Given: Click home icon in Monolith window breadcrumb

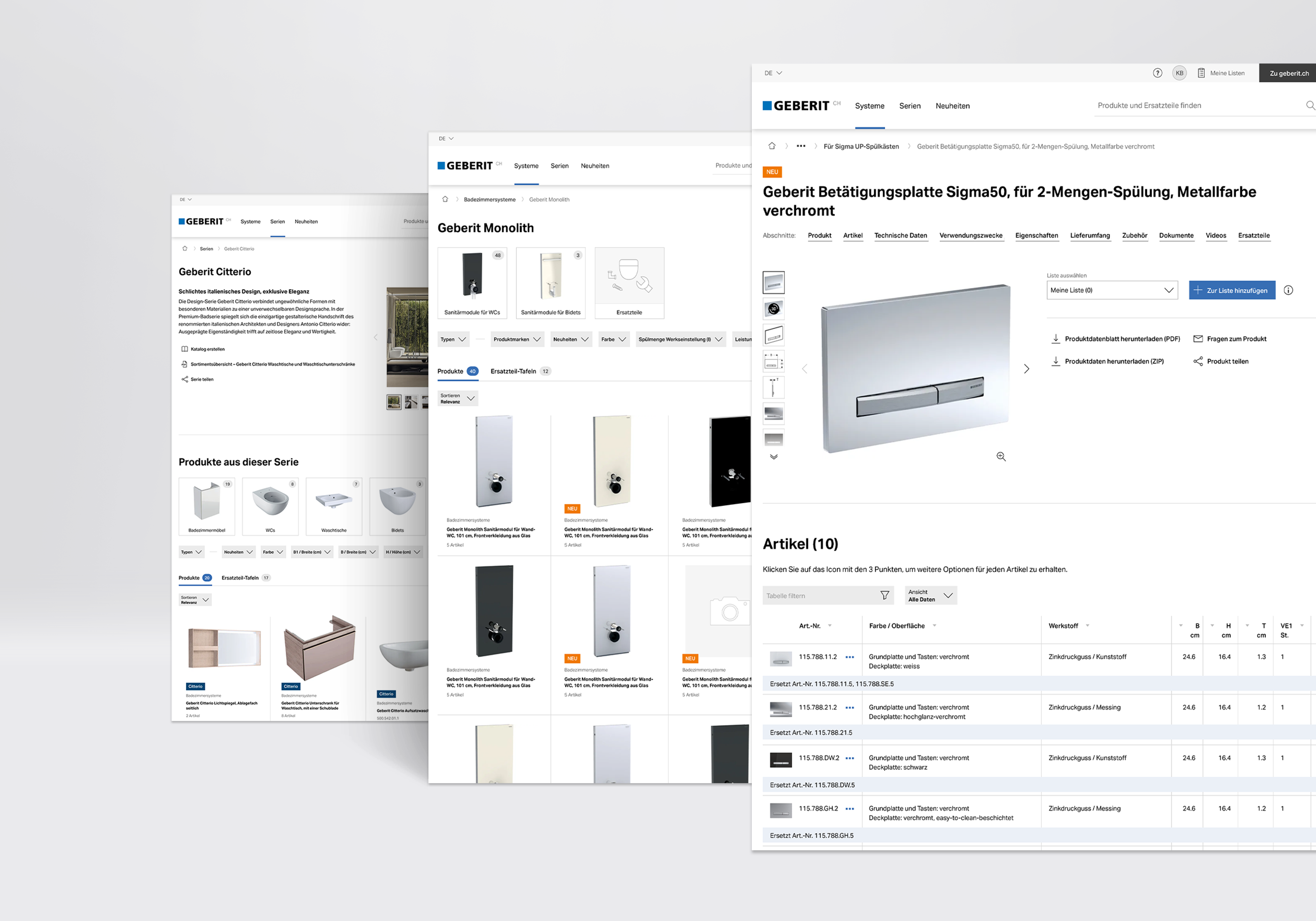Looking at the screenshot, I should pyautogui.click(x=445, y=199).
